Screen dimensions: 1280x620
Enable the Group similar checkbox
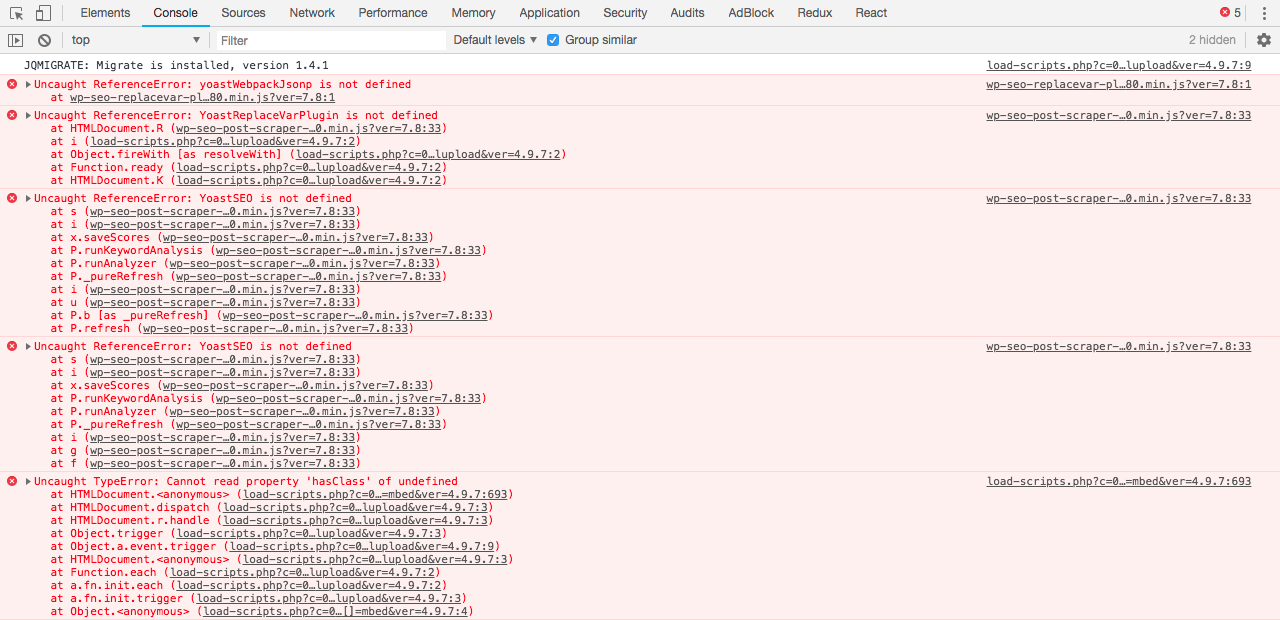click(553, 40)
